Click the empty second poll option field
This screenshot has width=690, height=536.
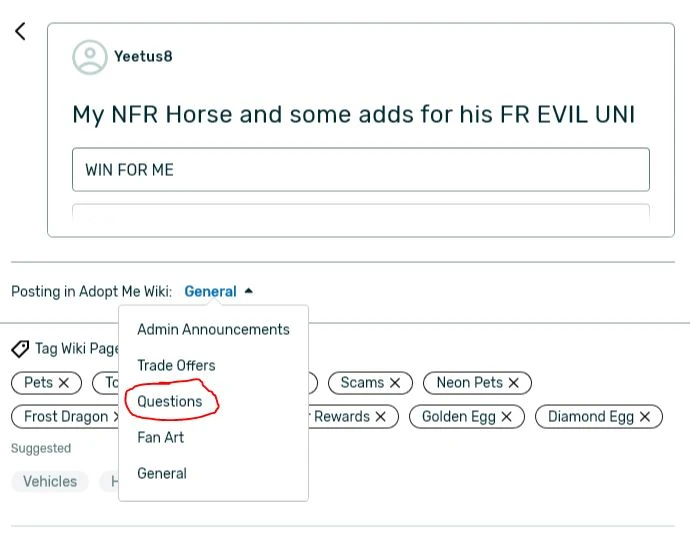360,212
